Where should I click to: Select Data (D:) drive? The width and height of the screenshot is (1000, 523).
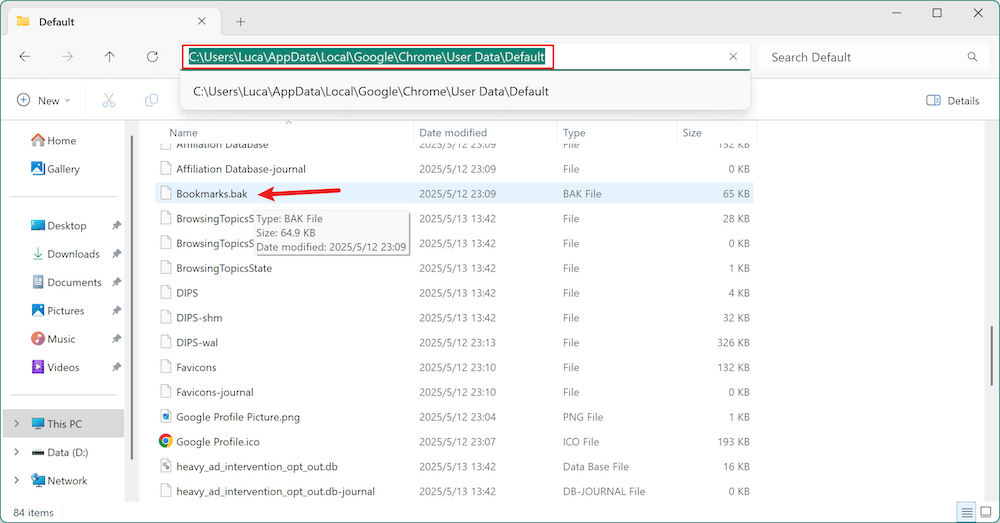point(59,452)
